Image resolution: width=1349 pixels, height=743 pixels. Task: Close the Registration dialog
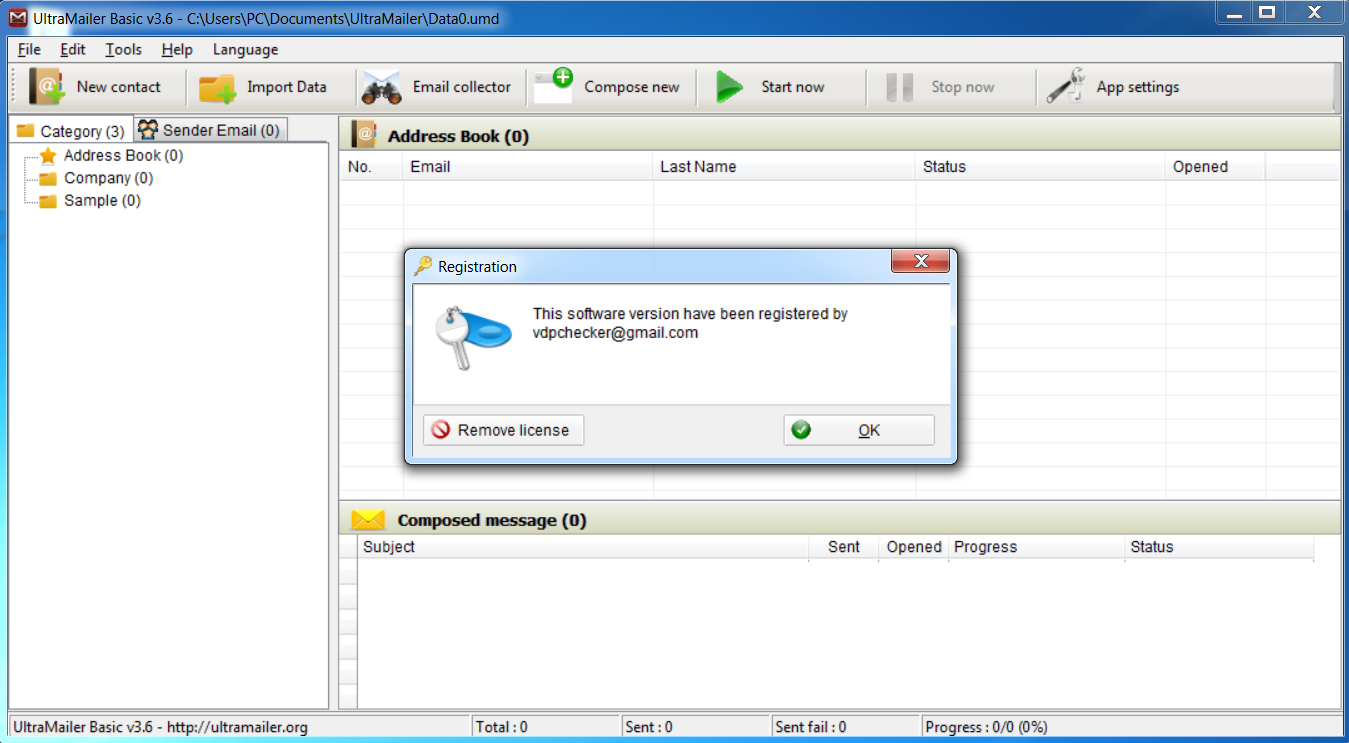919,262
